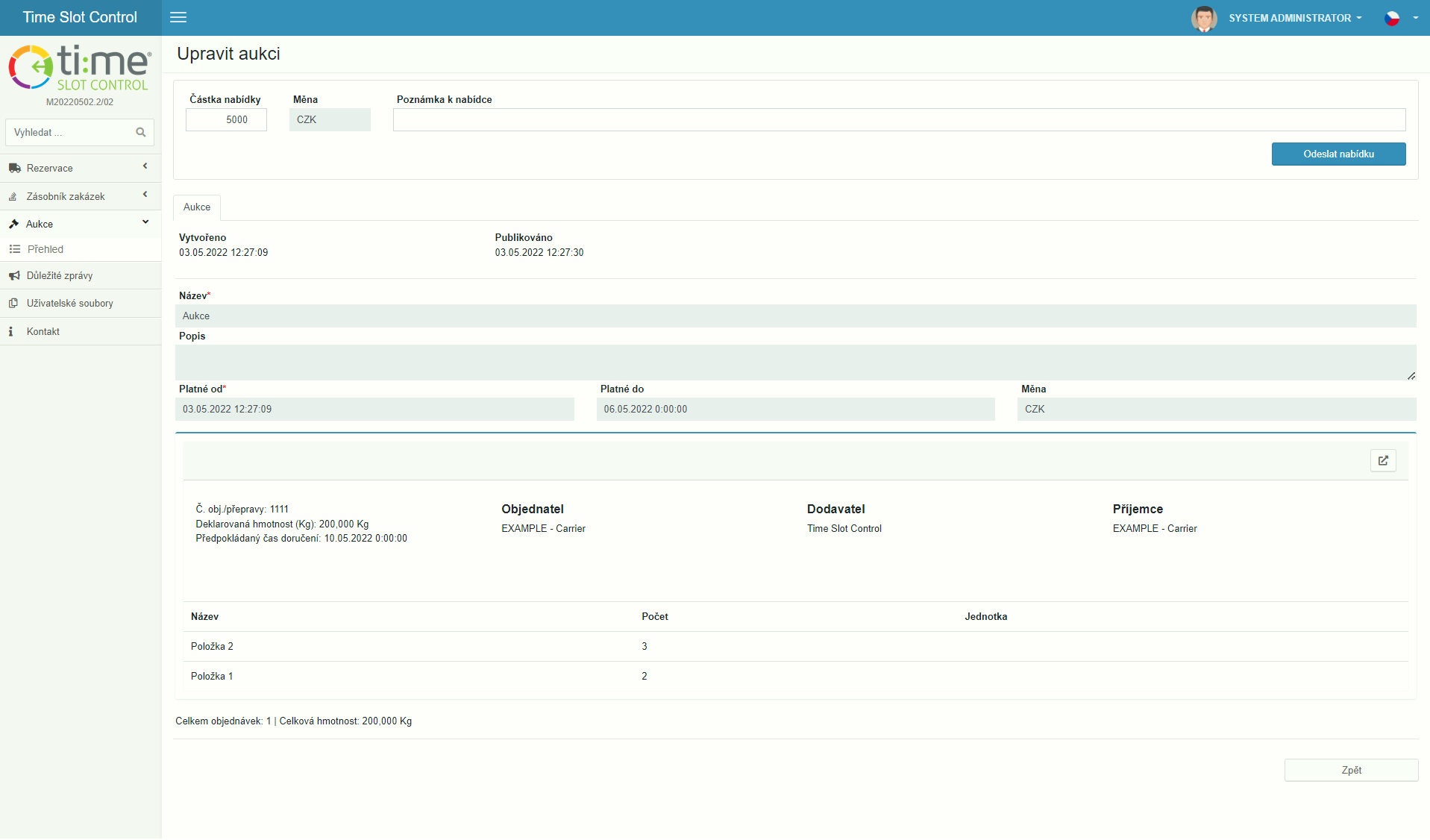Open order detail via external link icon
This screenshot has height=840, width=1430.
click(1383, 460)
